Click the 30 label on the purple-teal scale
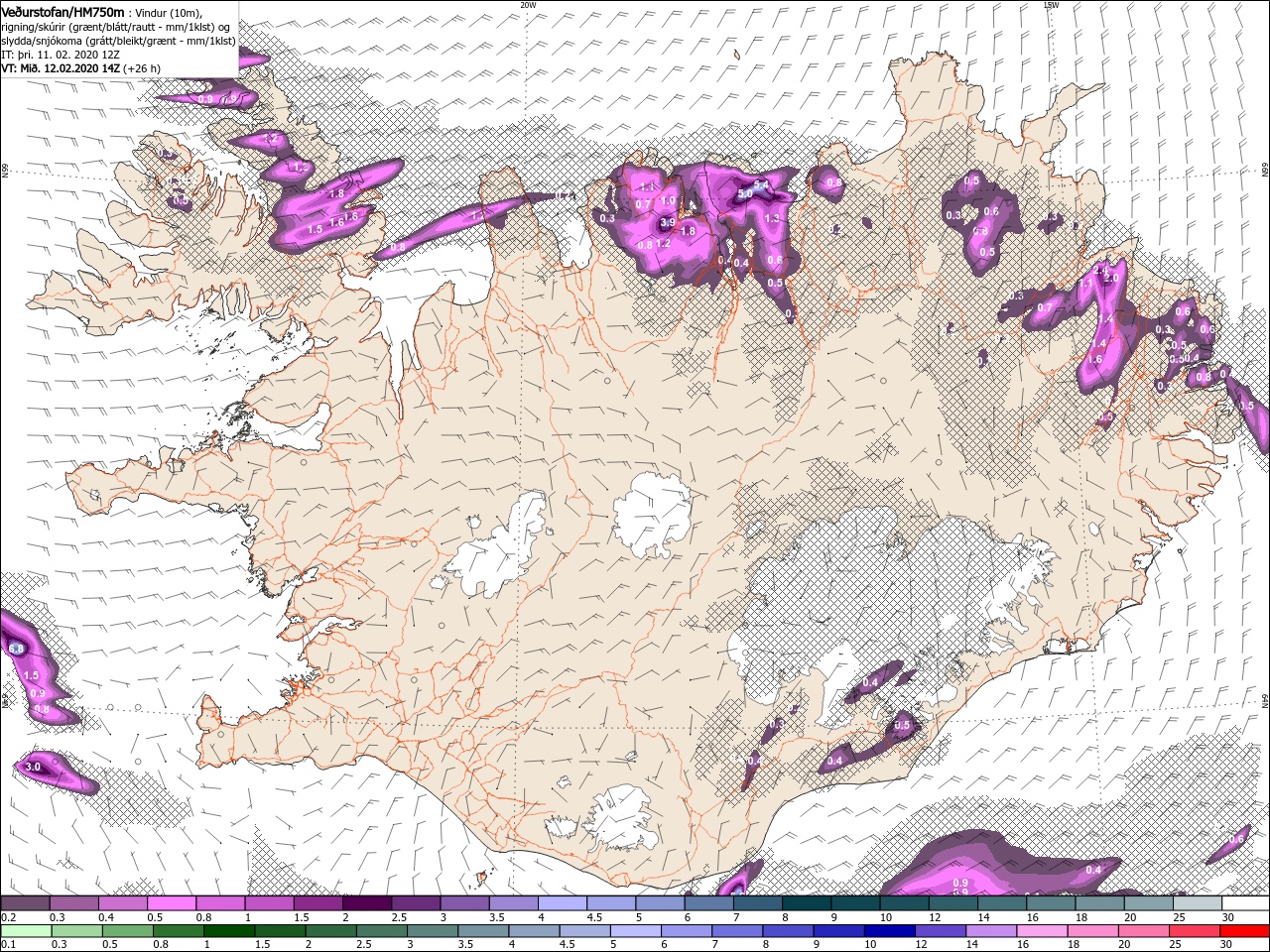The width and height of the screenshot is (1270, 952). pos(1227,917)
